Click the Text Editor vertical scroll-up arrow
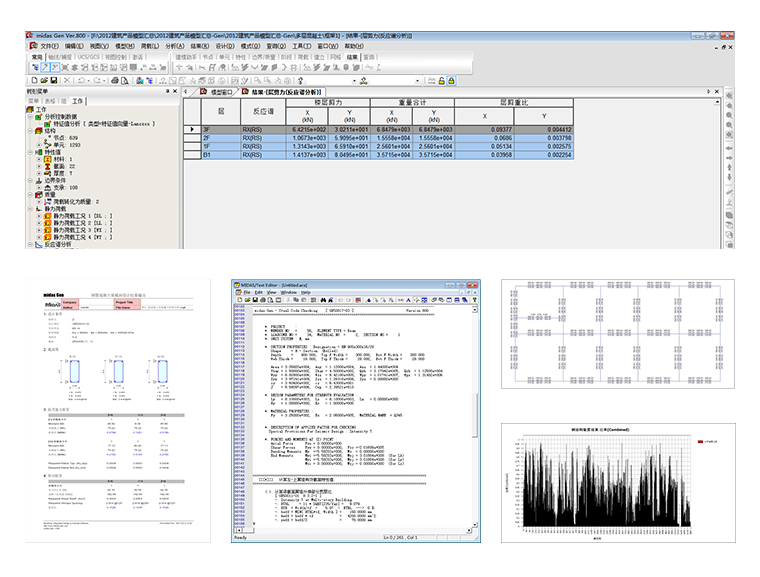Screen dimensions: 760x577 tap(475, 309)
